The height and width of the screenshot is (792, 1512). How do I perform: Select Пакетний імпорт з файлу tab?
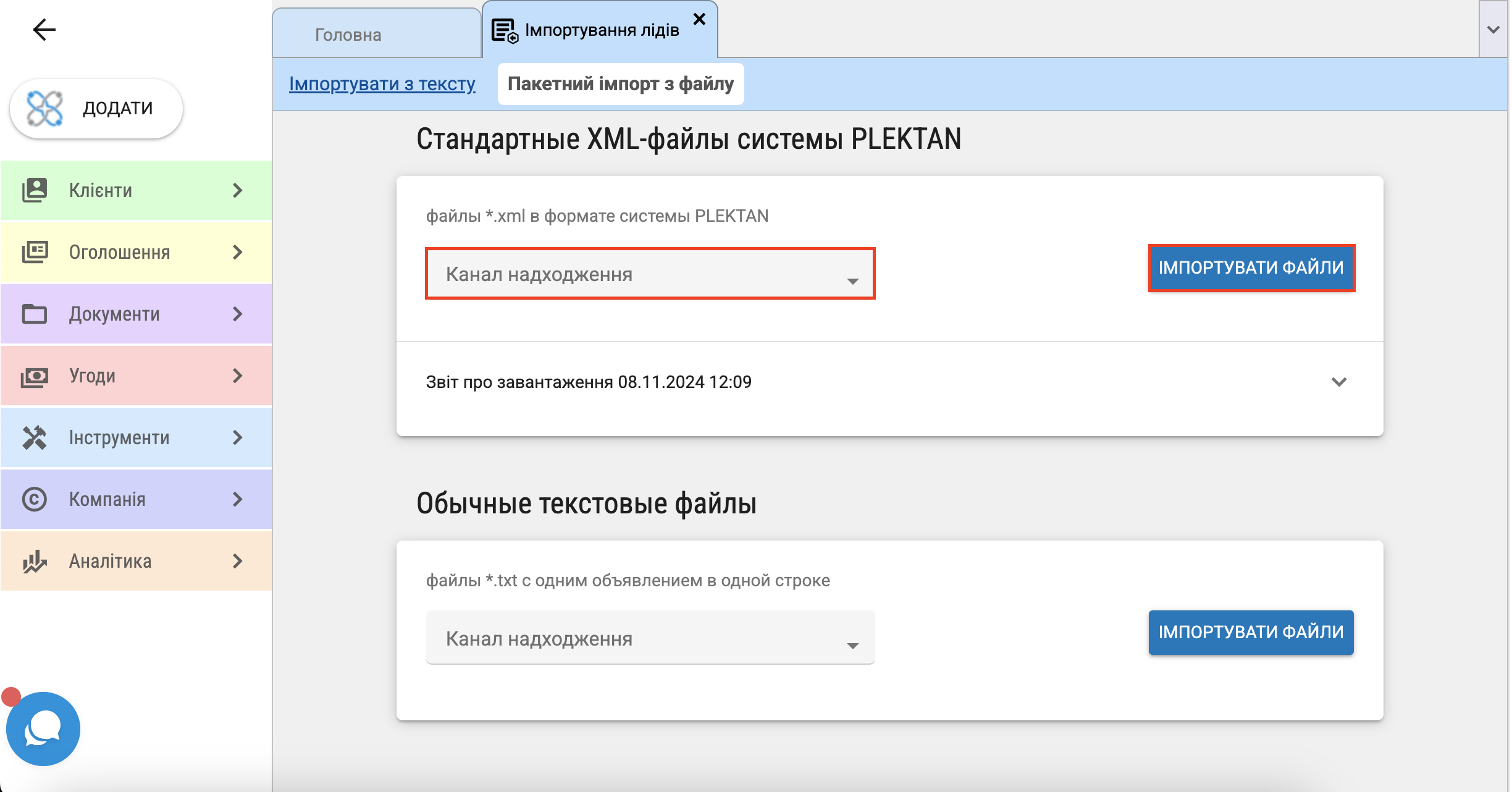coord(621,83)
